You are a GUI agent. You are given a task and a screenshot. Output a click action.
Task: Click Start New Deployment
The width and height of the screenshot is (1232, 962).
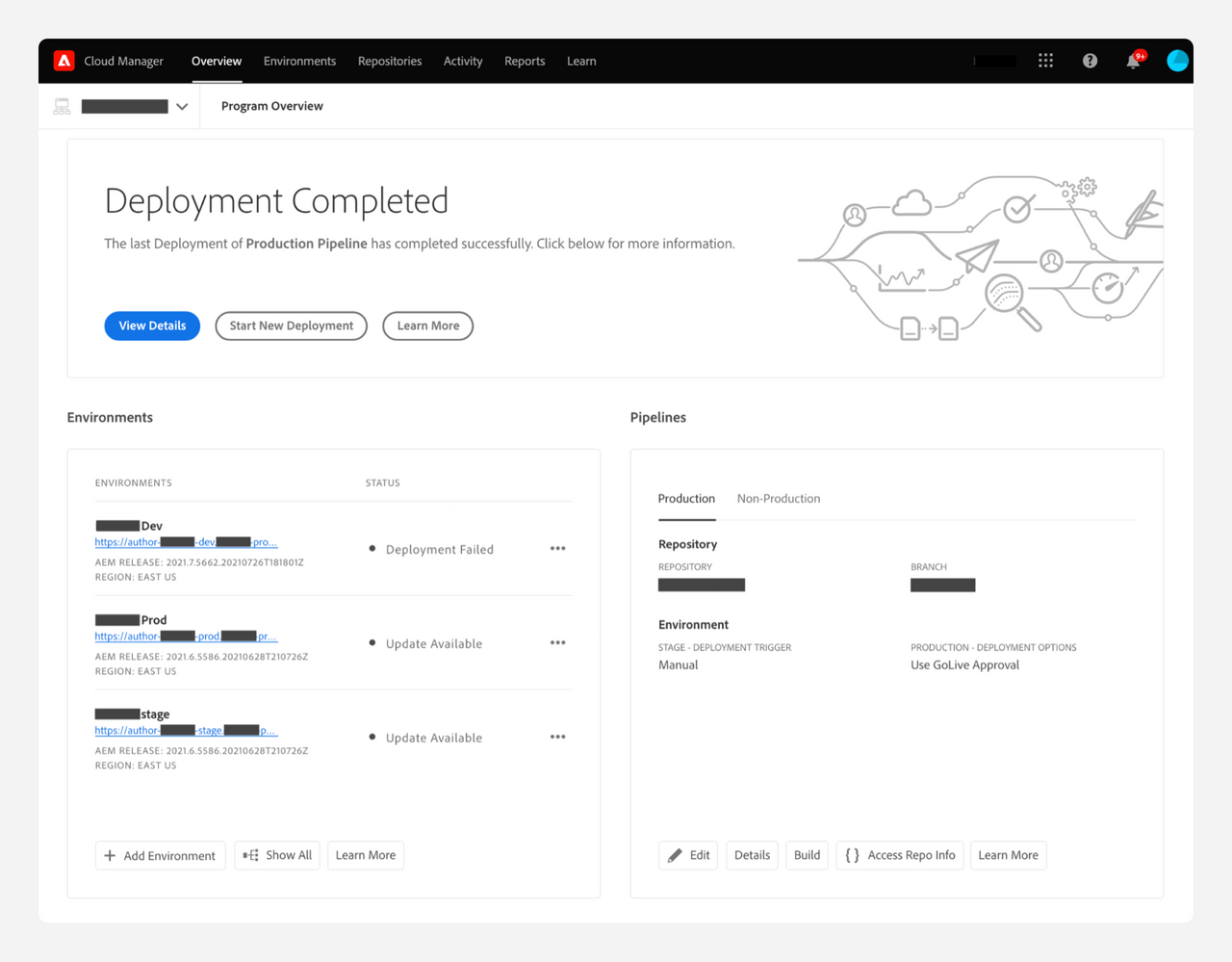click(x=291, y=325)
